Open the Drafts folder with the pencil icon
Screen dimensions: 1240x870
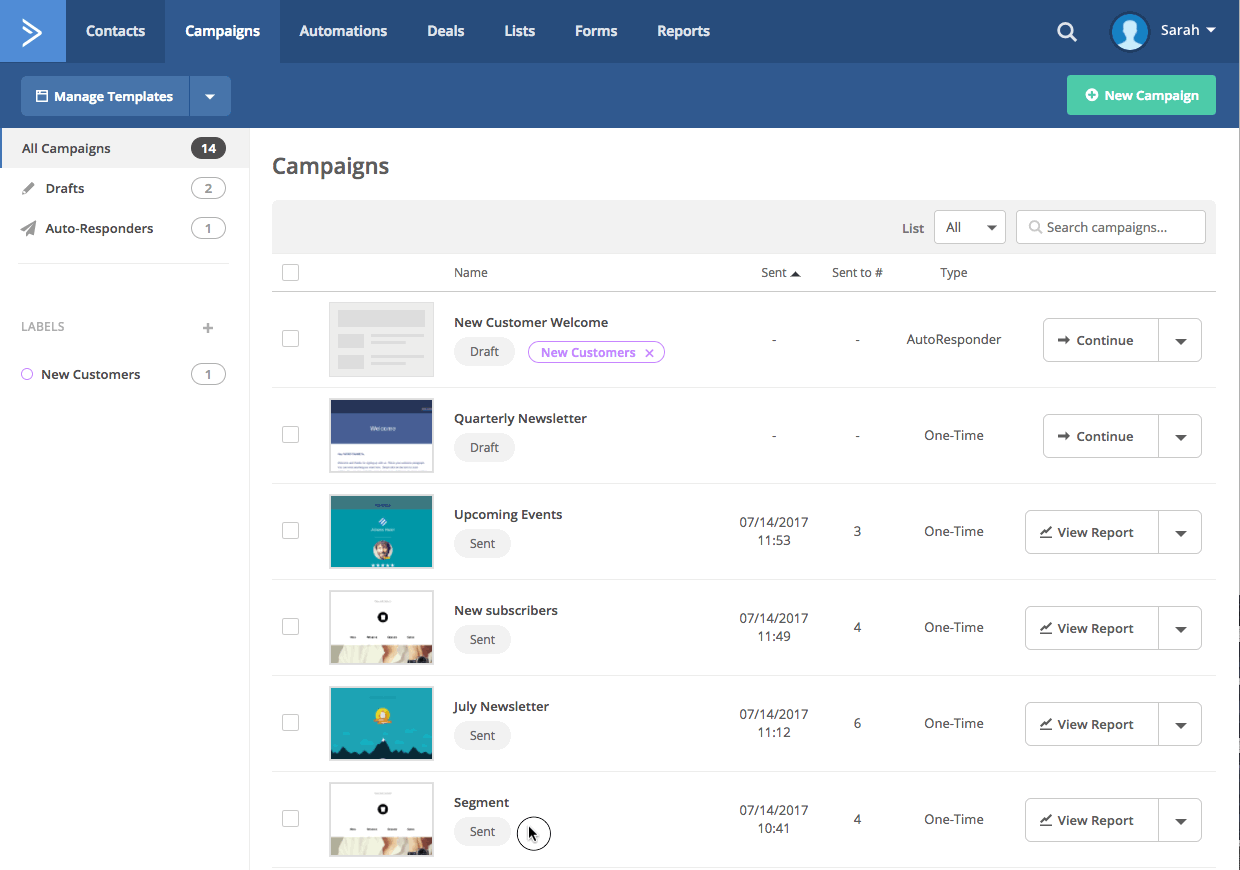(x=29, y=188)
